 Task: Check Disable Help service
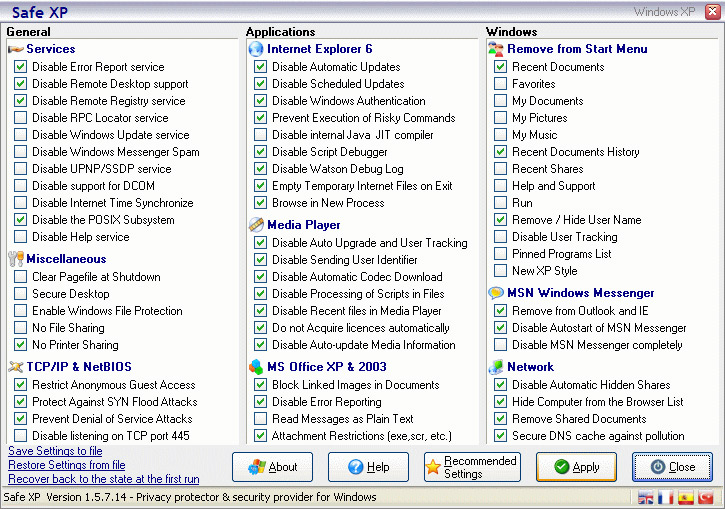tap(20, 237)
